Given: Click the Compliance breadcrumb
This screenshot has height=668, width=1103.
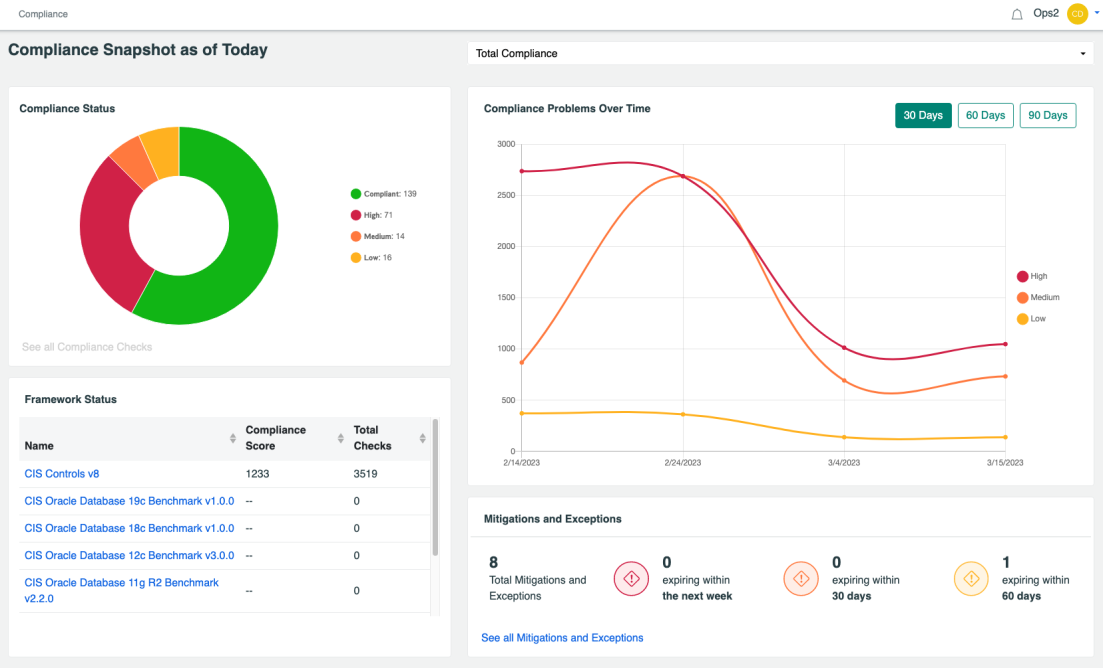Looking at the screenshot, I should (42, 14).
